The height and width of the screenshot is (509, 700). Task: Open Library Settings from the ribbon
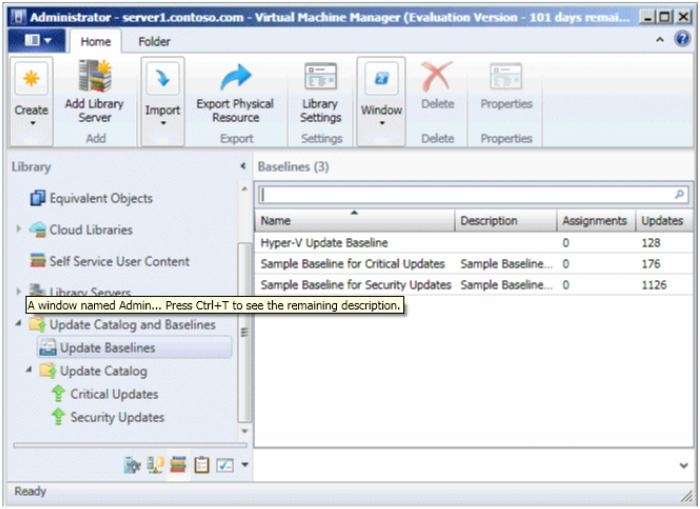[x=321, y=92]
